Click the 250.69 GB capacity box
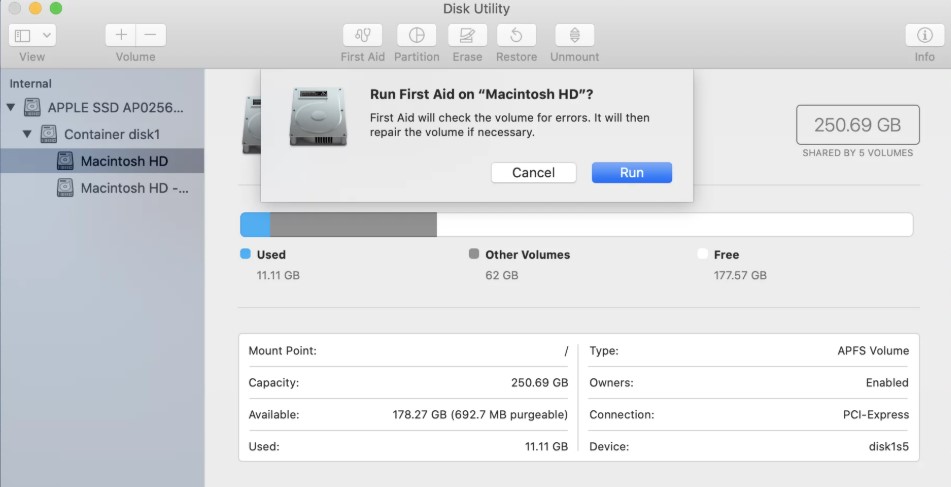Screen dimensions: 951x487 858,125
